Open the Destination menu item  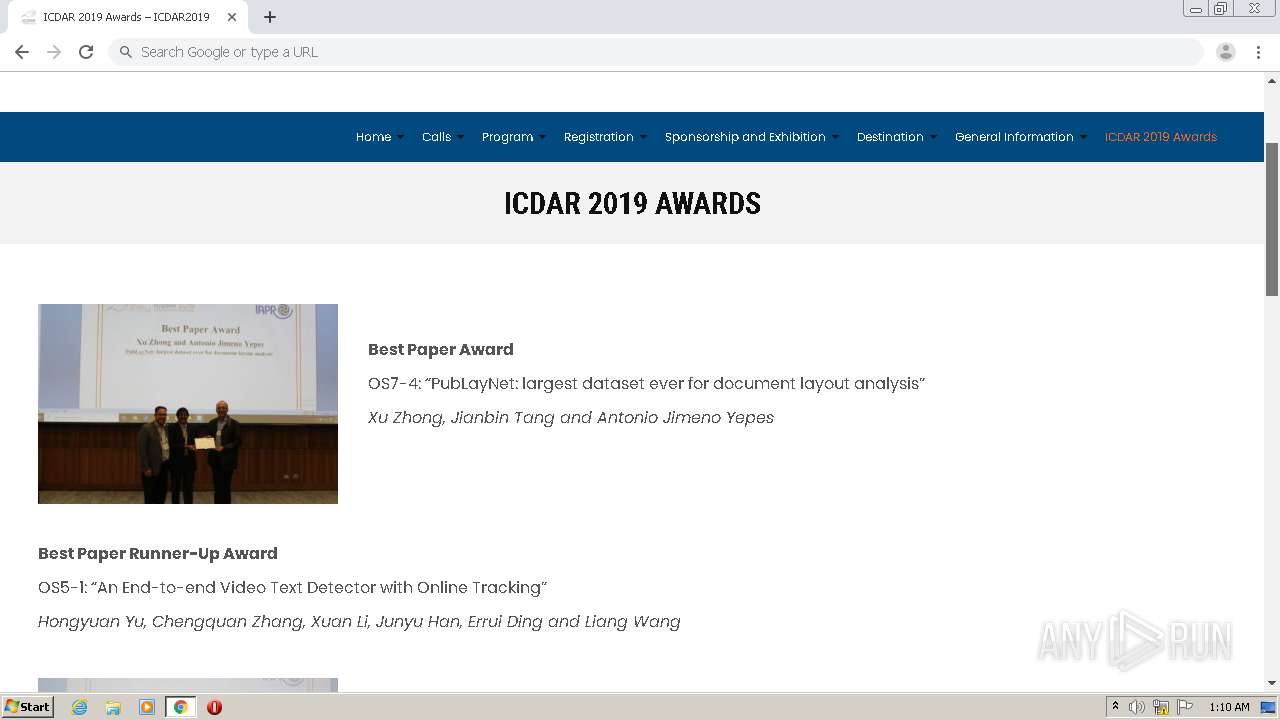coord(890,137)
